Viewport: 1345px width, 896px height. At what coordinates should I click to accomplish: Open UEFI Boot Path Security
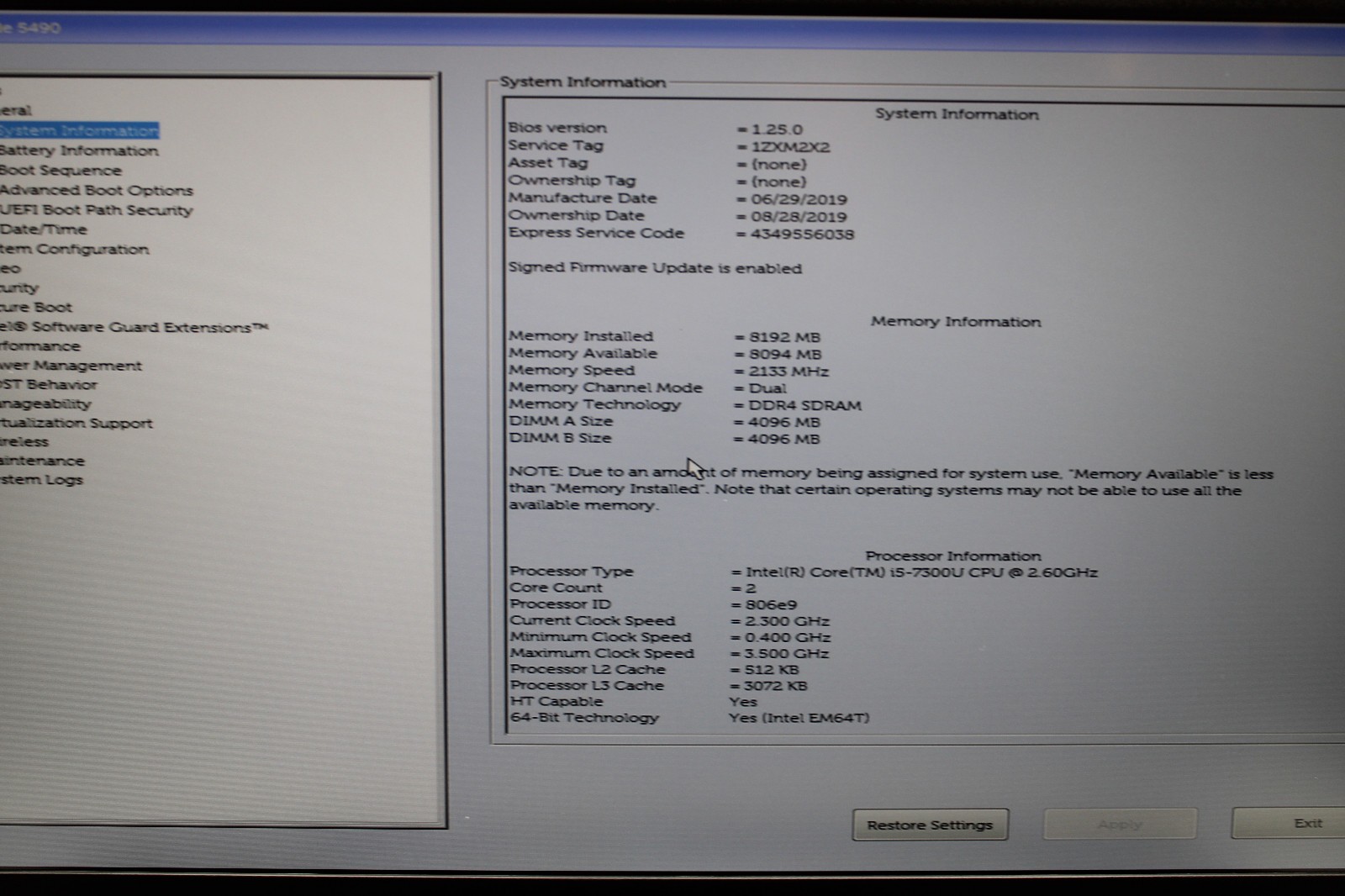click(x=96, y=210)
